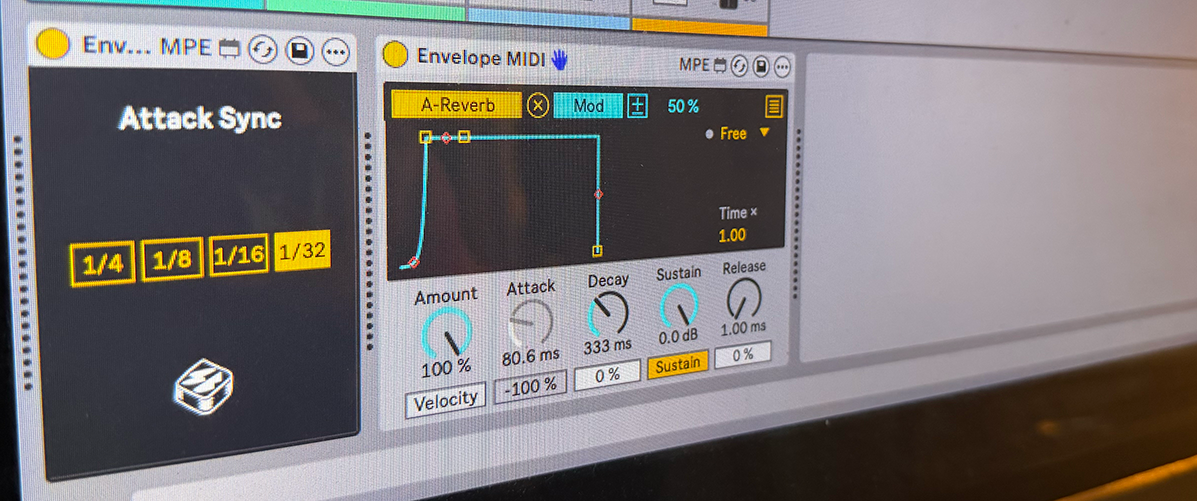
Task: Click the 1.00 ms release value
Action: (743, 328)
